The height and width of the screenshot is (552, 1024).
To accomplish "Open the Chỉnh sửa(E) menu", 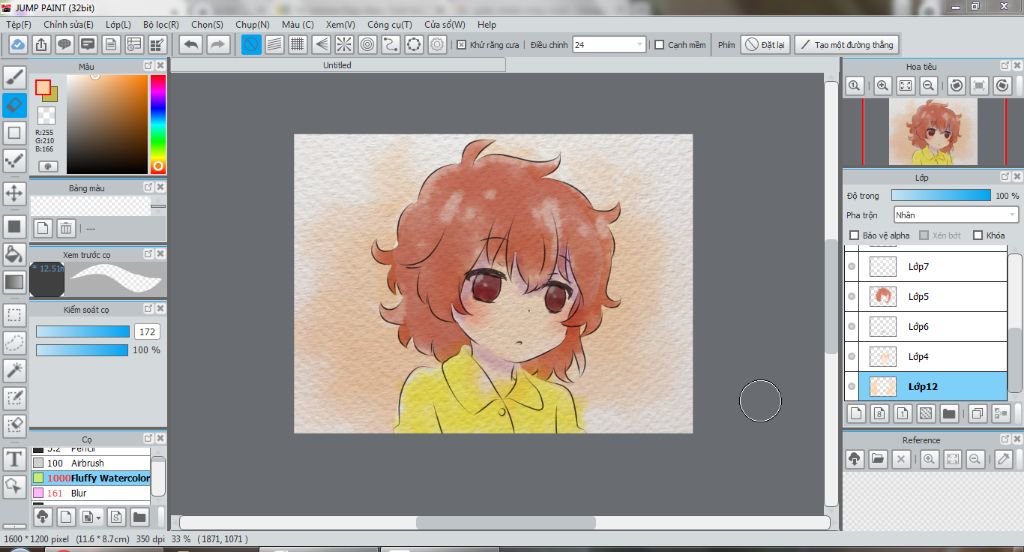I will [69, 24].
